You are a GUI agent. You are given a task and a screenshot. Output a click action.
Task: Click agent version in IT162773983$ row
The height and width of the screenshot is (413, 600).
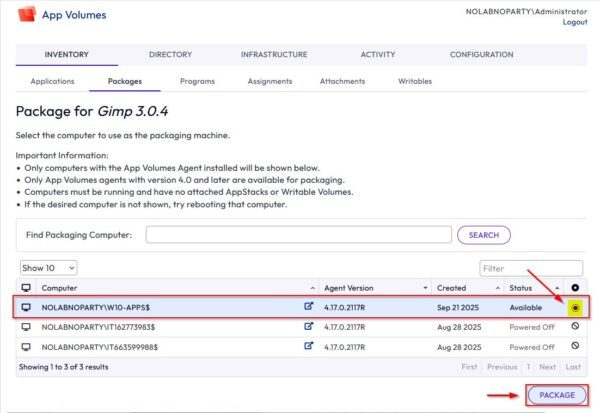point(344,327)
